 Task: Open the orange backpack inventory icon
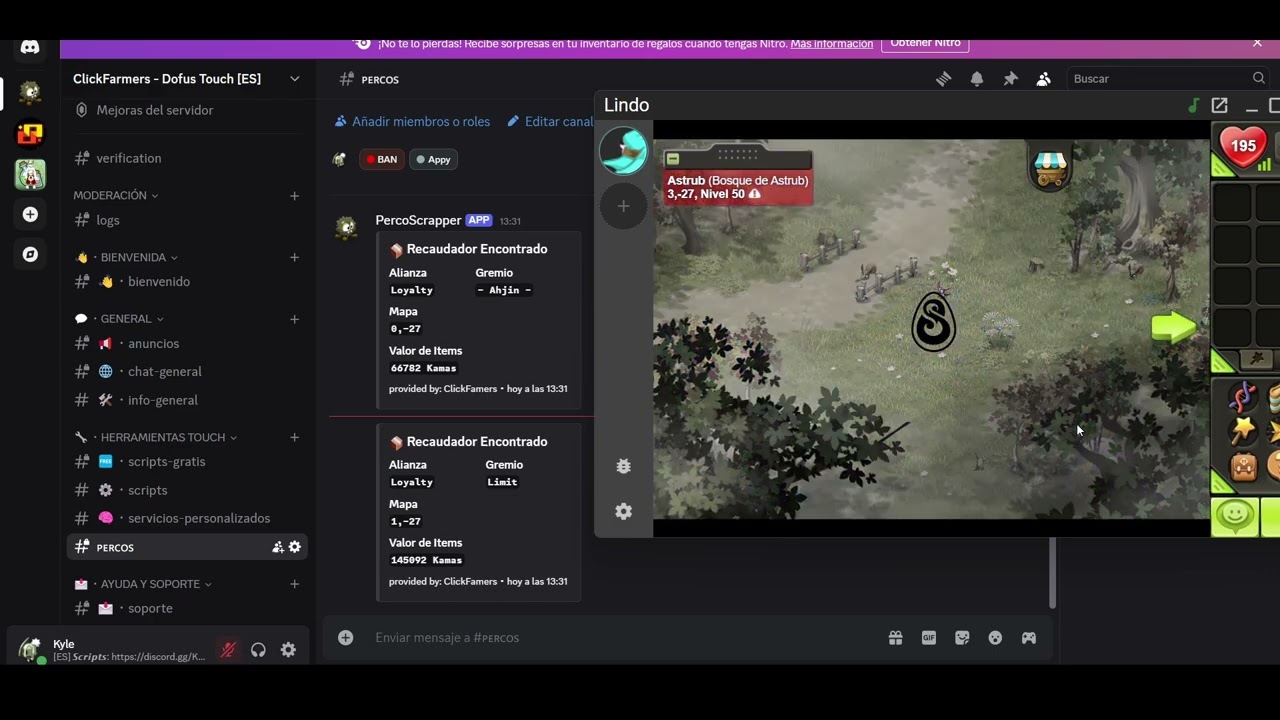tap(1243, 466)
